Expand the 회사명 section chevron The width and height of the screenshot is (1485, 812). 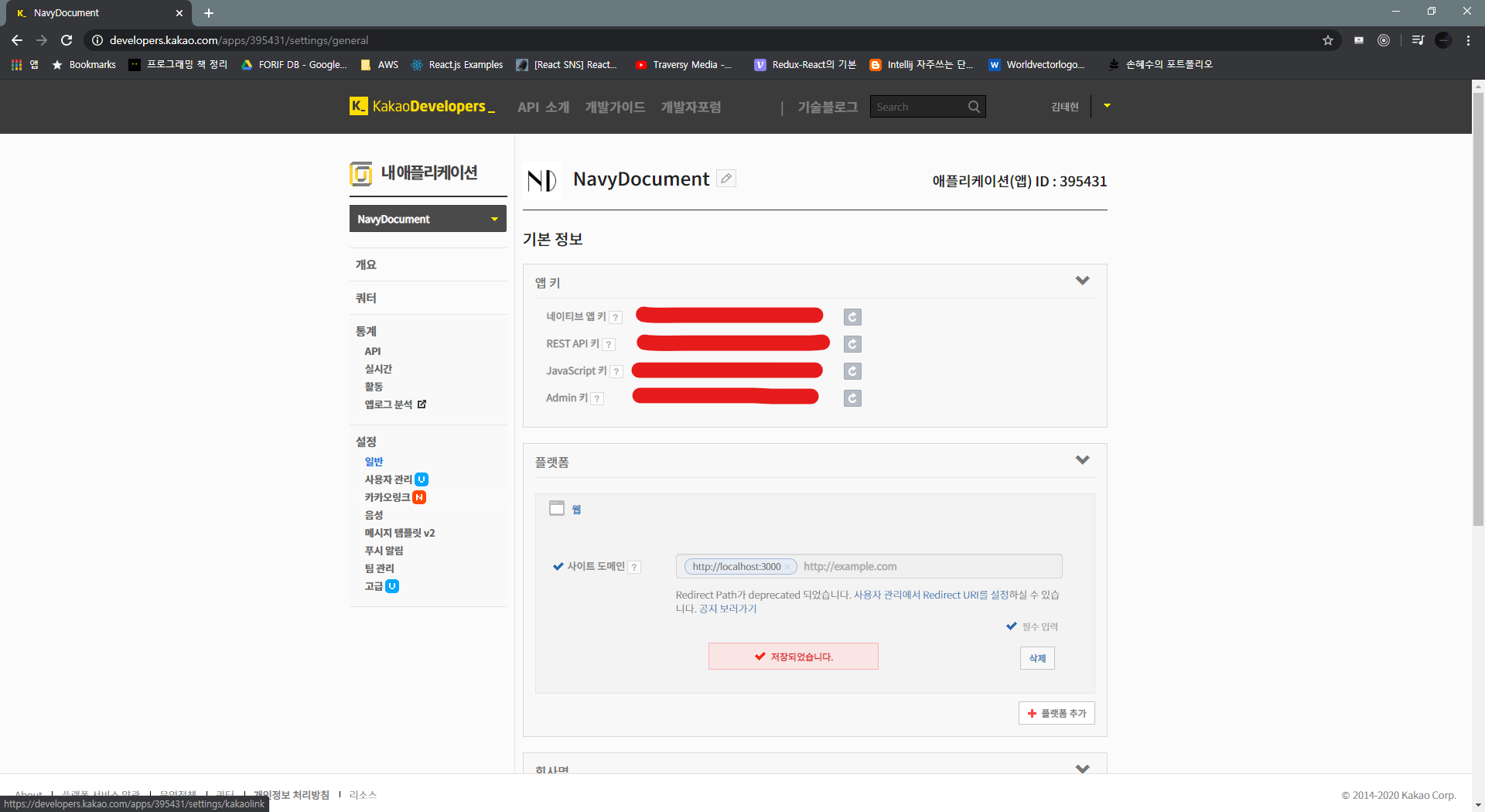tap(1082, 769)
